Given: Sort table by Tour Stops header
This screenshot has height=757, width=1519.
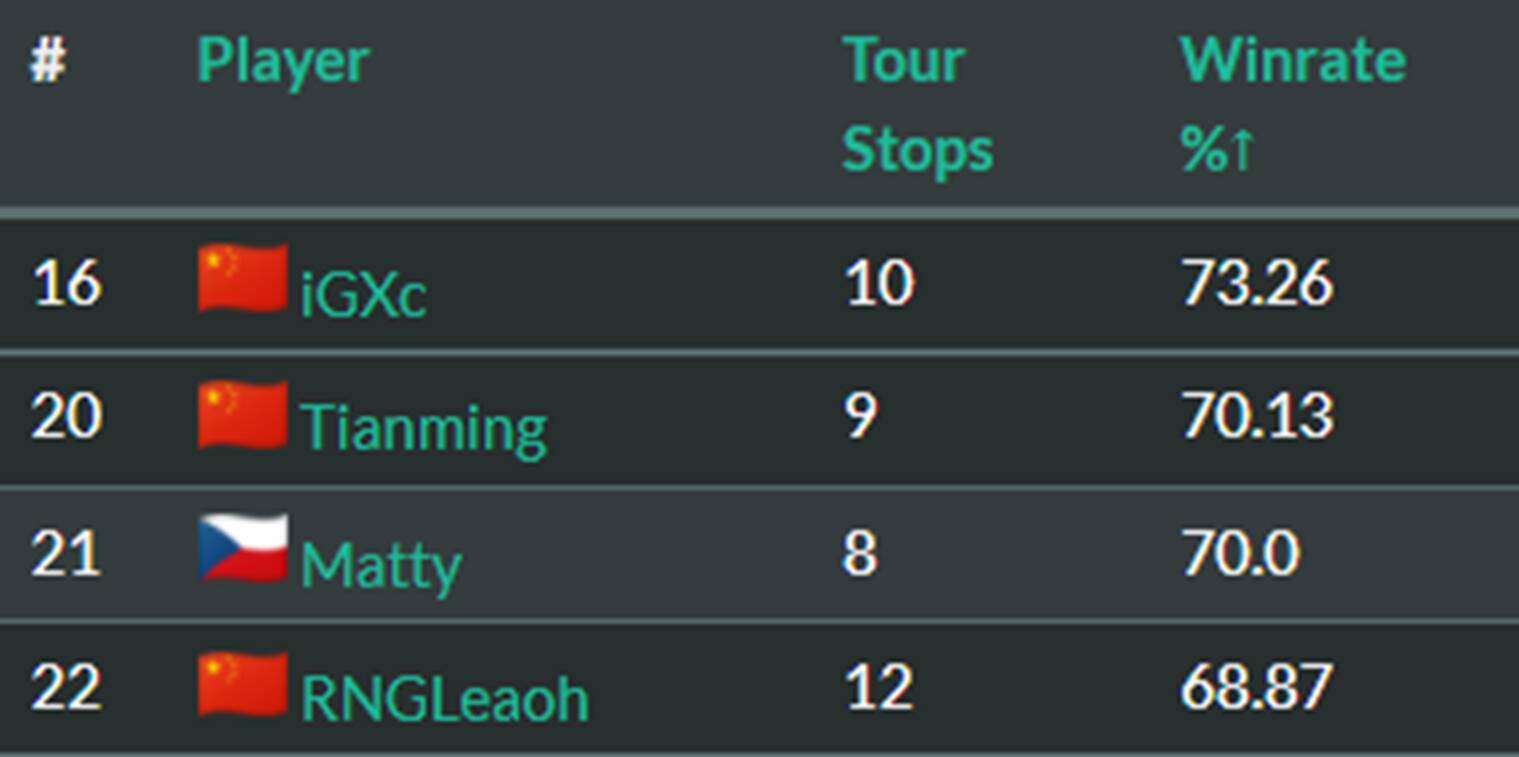Looking at the screenshot, I should (x=916, y=105).
